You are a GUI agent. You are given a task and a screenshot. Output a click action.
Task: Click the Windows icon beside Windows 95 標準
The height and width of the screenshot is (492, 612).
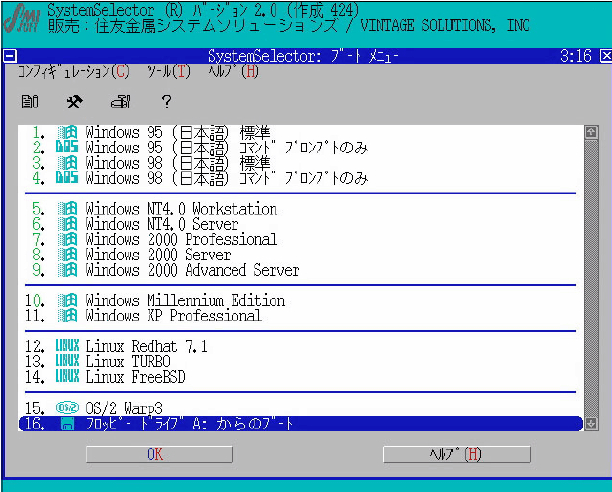point(67,133)
